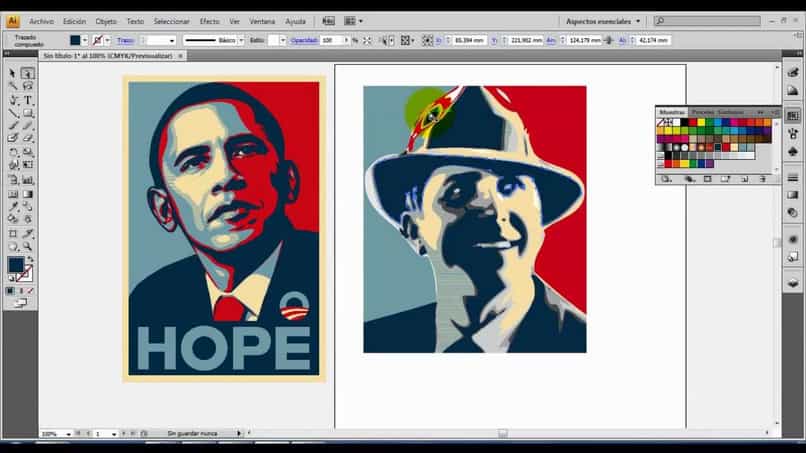The width and height of the screenshot is (806, 453).
Task: Open the Stroke panel icon in right dock
Action: [x=793, y=178]
